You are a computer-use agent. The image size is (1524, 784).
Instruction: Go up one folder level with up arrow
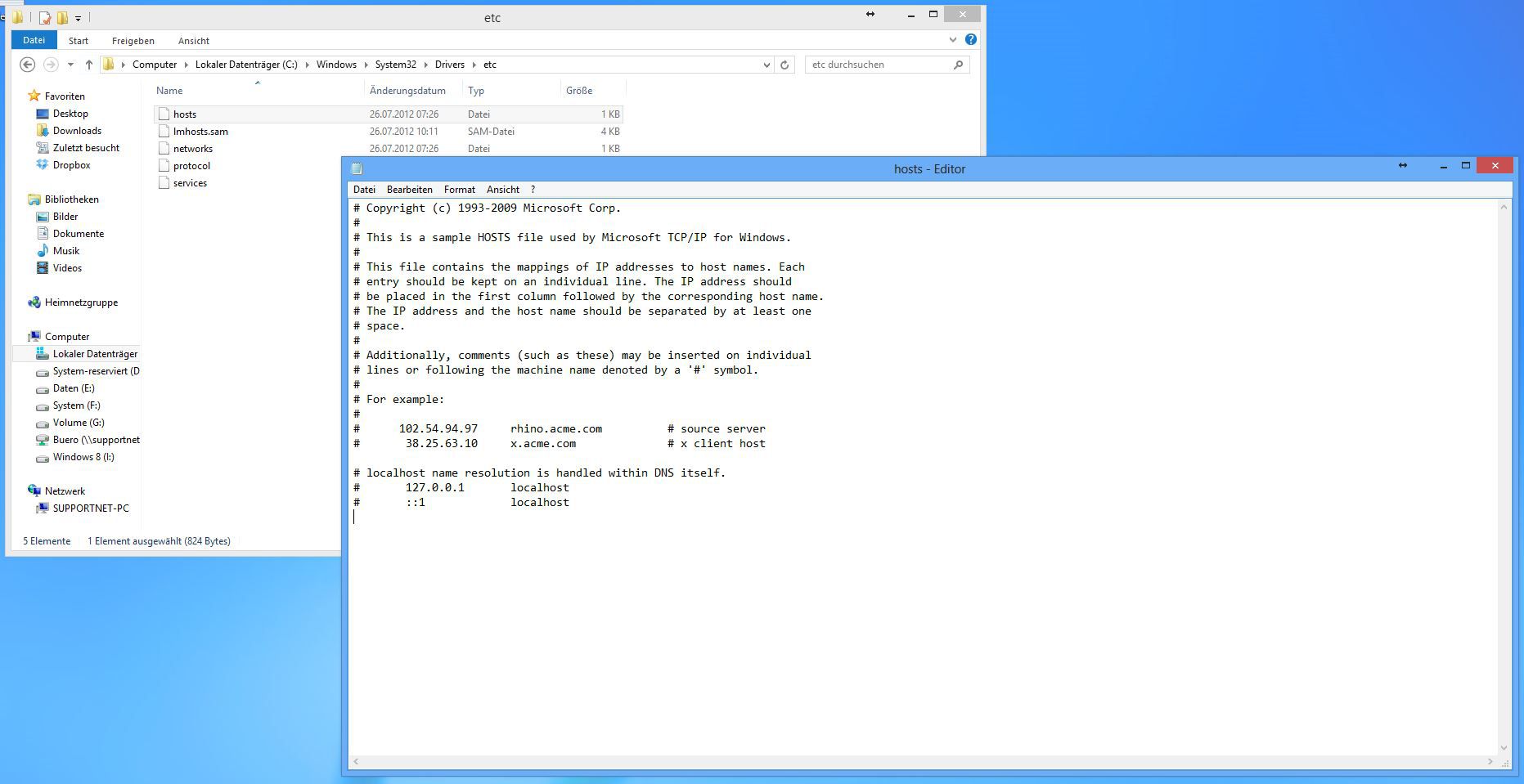click(x=89, y=65)
